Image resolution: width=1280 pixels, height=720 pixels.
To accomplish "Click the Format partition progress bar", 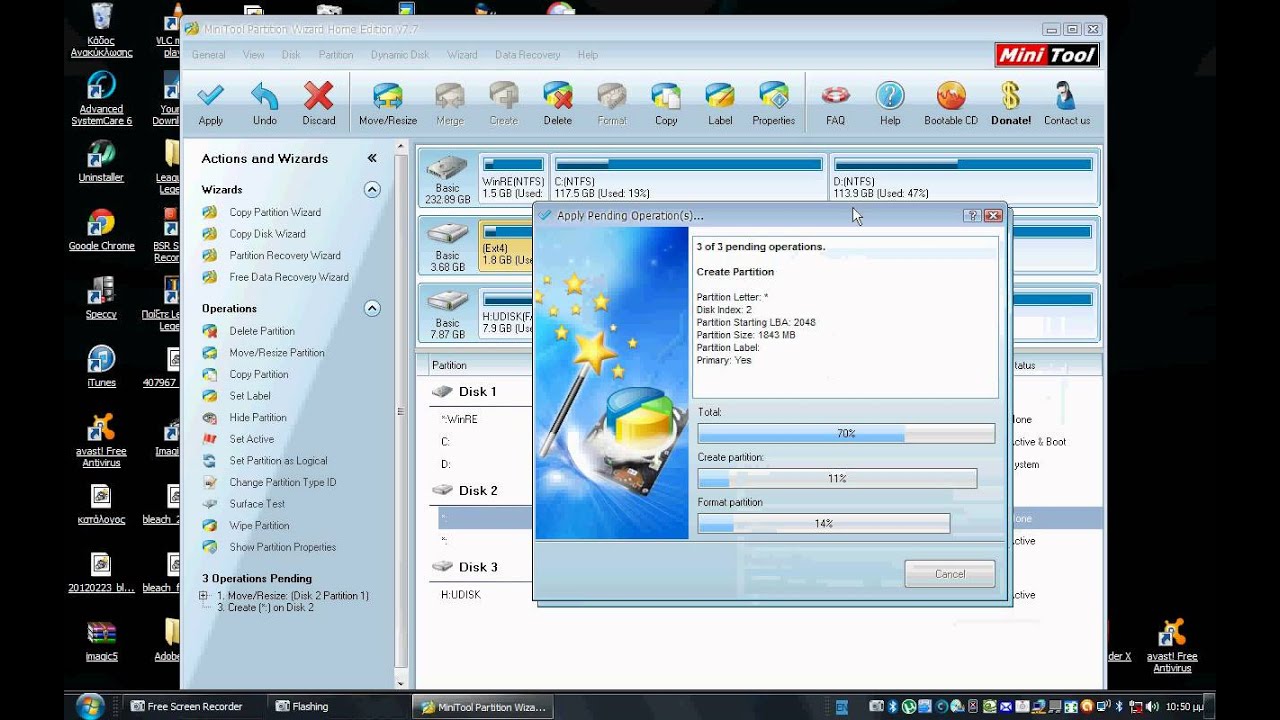I will pyautogui.click(x=824, y=524).
